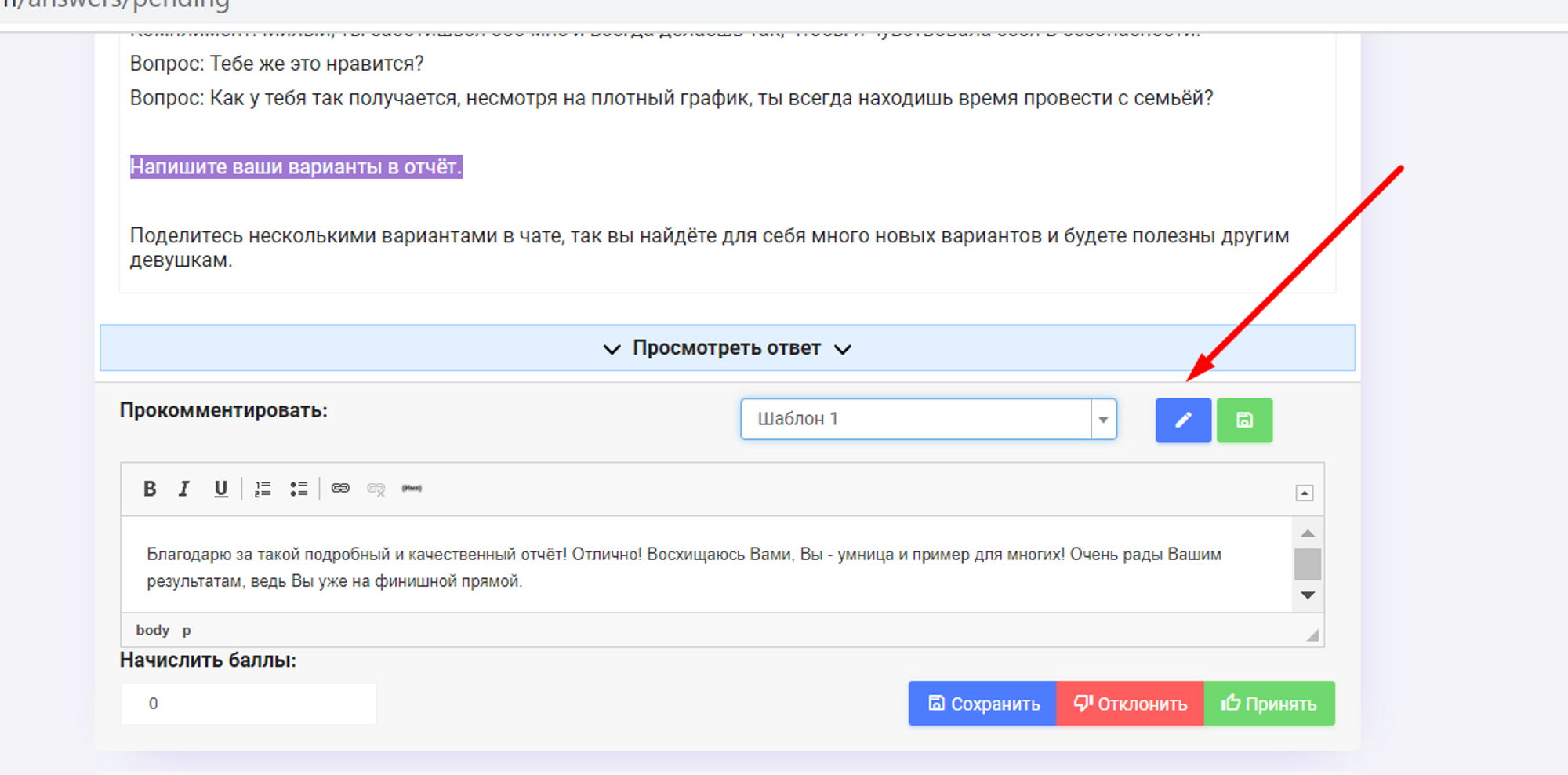Insert a numbered list in the comment
Screen dimensions: 1568x775
click(x=263, y=489)
